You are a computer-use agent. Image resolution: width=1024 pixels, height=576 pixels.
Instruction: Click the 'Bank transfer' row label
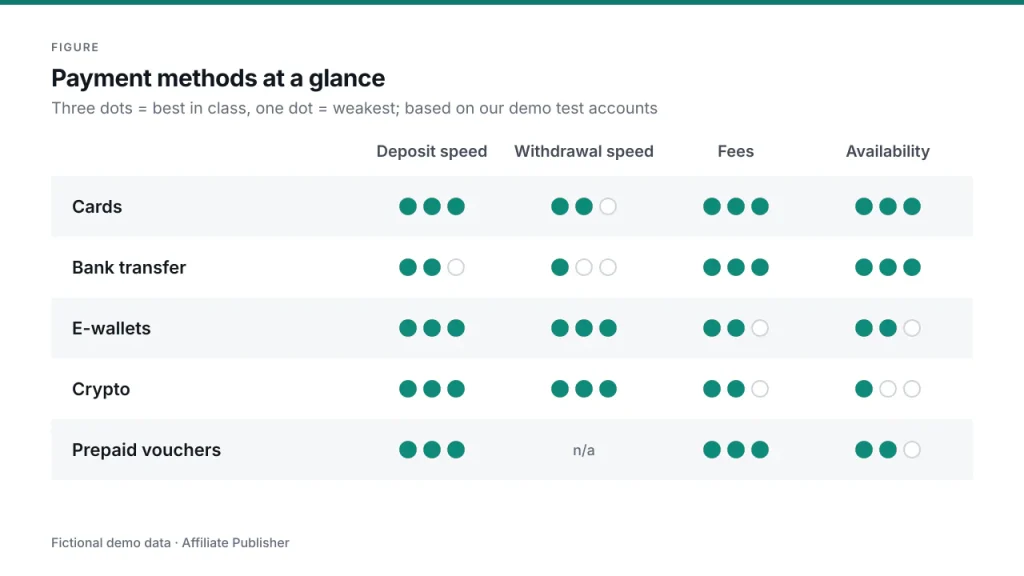click(129, 267)
